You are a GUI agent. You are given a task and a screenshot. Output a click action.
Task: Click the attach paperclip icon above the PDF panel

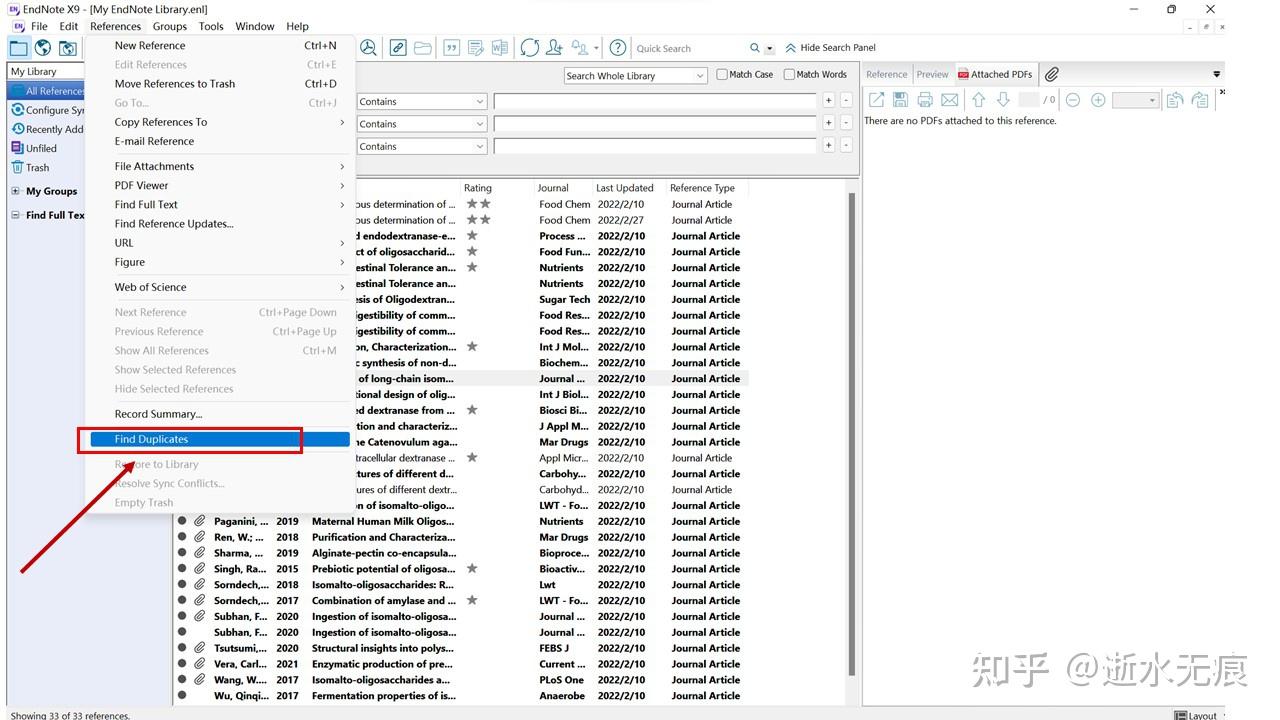(x=1051, y=73)
